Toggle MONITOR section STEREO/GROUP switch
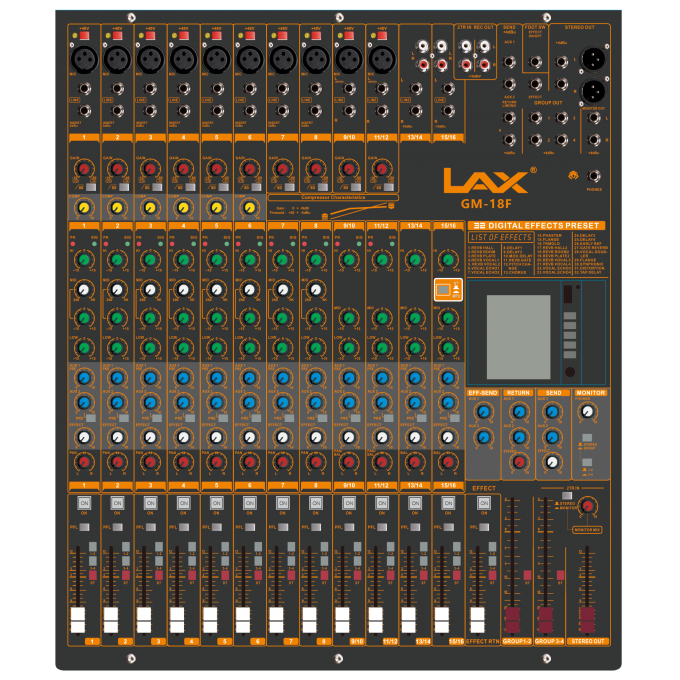 [587, 438]
